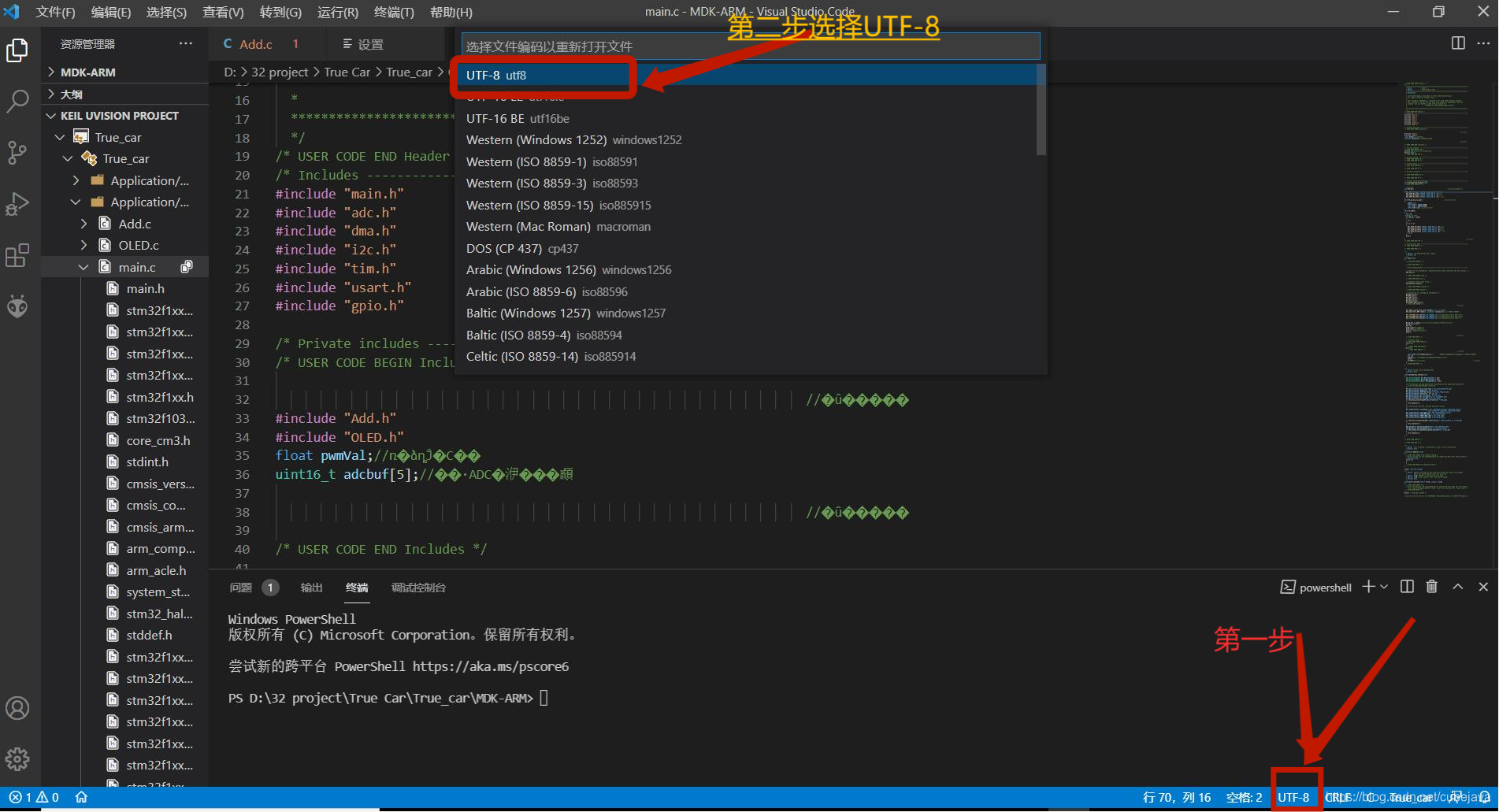Click 32 project breadcrumb segment
The height and width of the screenshot is (812, 1499).
(x=280, y=72)
